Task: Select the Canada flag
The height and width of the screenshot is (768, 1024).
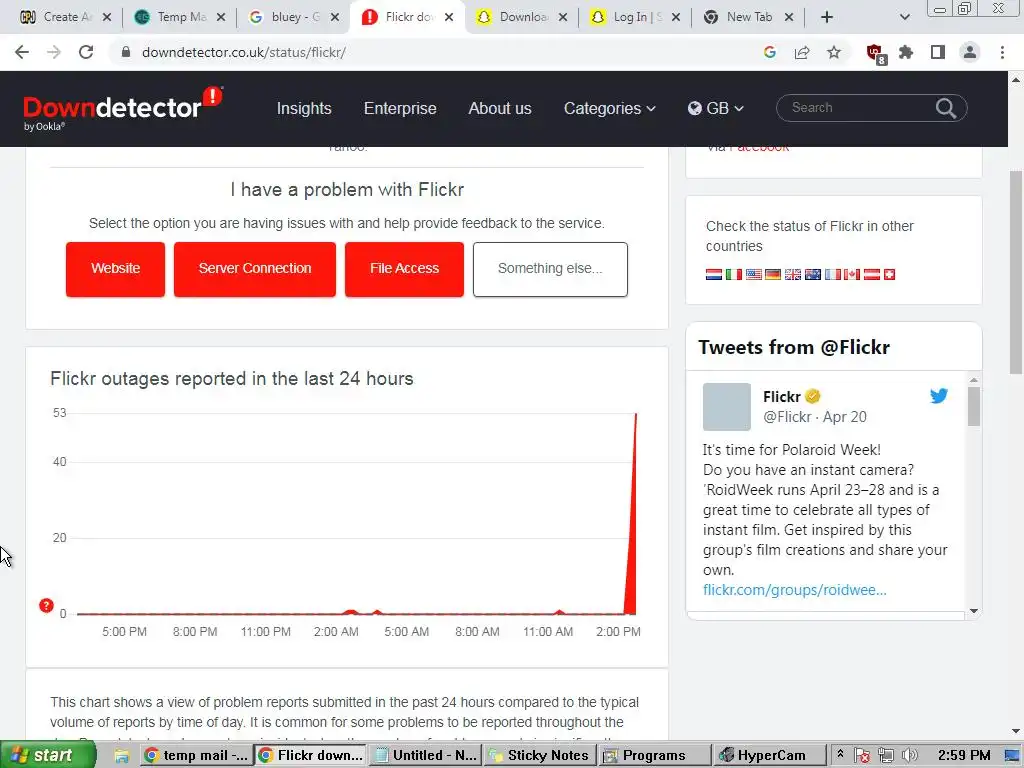Action: pos(852,274)
